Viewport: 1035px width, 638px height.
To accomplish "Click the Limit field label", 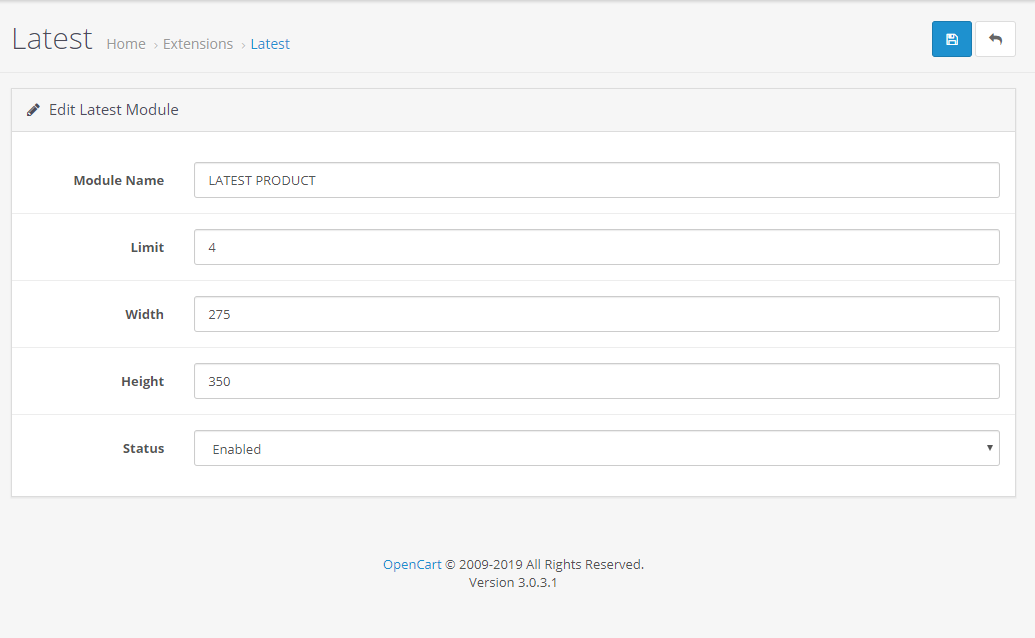I will click(147, 247).
